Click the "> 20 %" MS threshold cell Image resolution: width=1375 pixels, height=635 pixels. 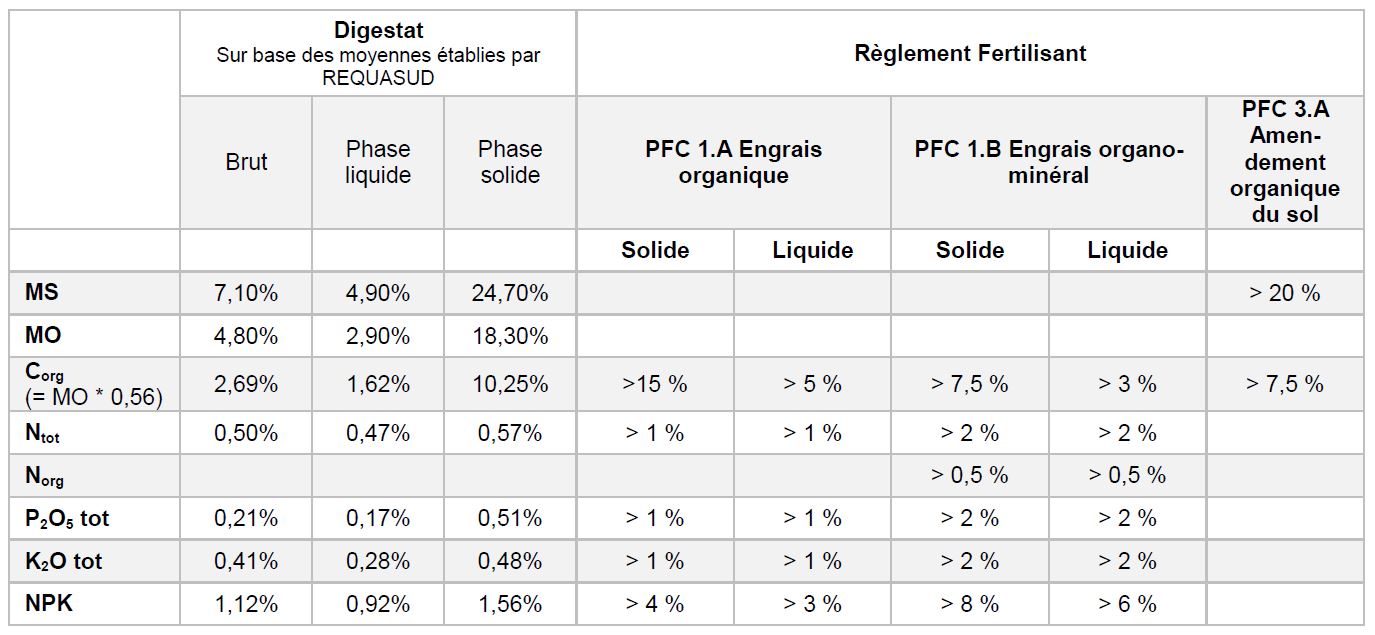click(1284, 293)
